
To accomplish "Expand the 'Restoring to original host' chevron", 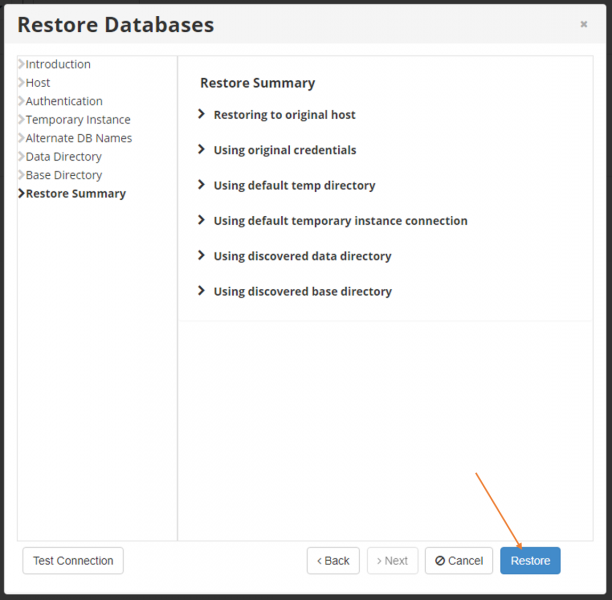I will (x=201, y=114).
